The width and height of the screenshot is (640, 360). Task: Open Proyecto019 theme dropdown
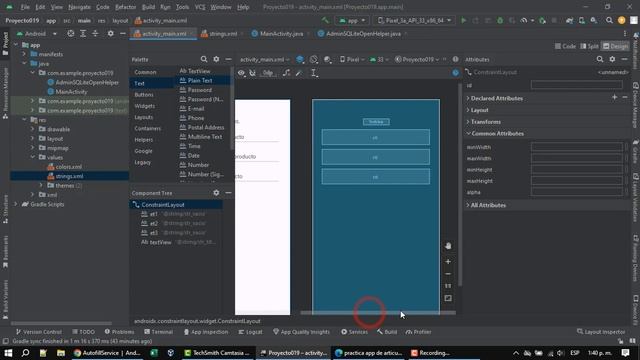pyautogui.click(x=418, y=59)
